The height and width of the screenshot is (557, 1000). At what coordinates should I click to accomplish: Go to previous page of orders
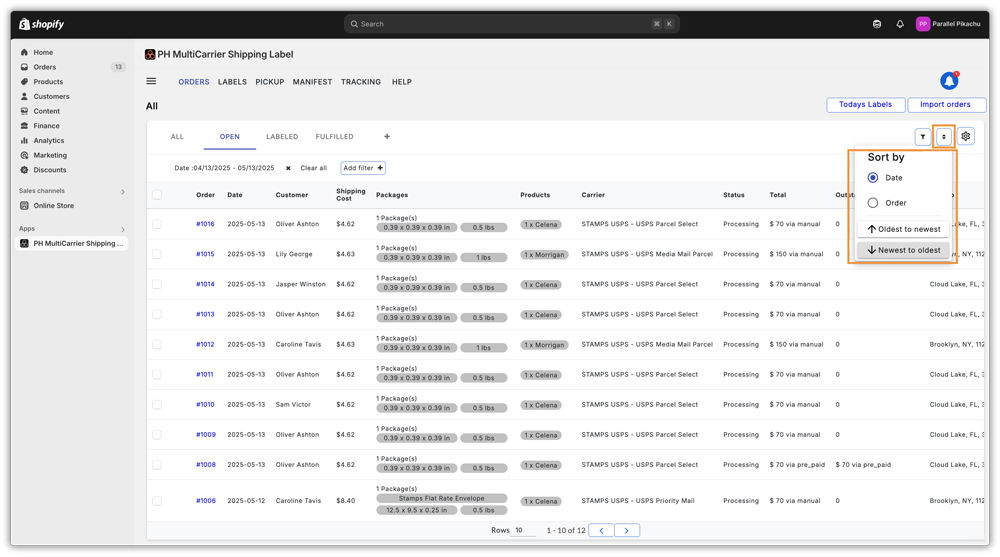601,530
